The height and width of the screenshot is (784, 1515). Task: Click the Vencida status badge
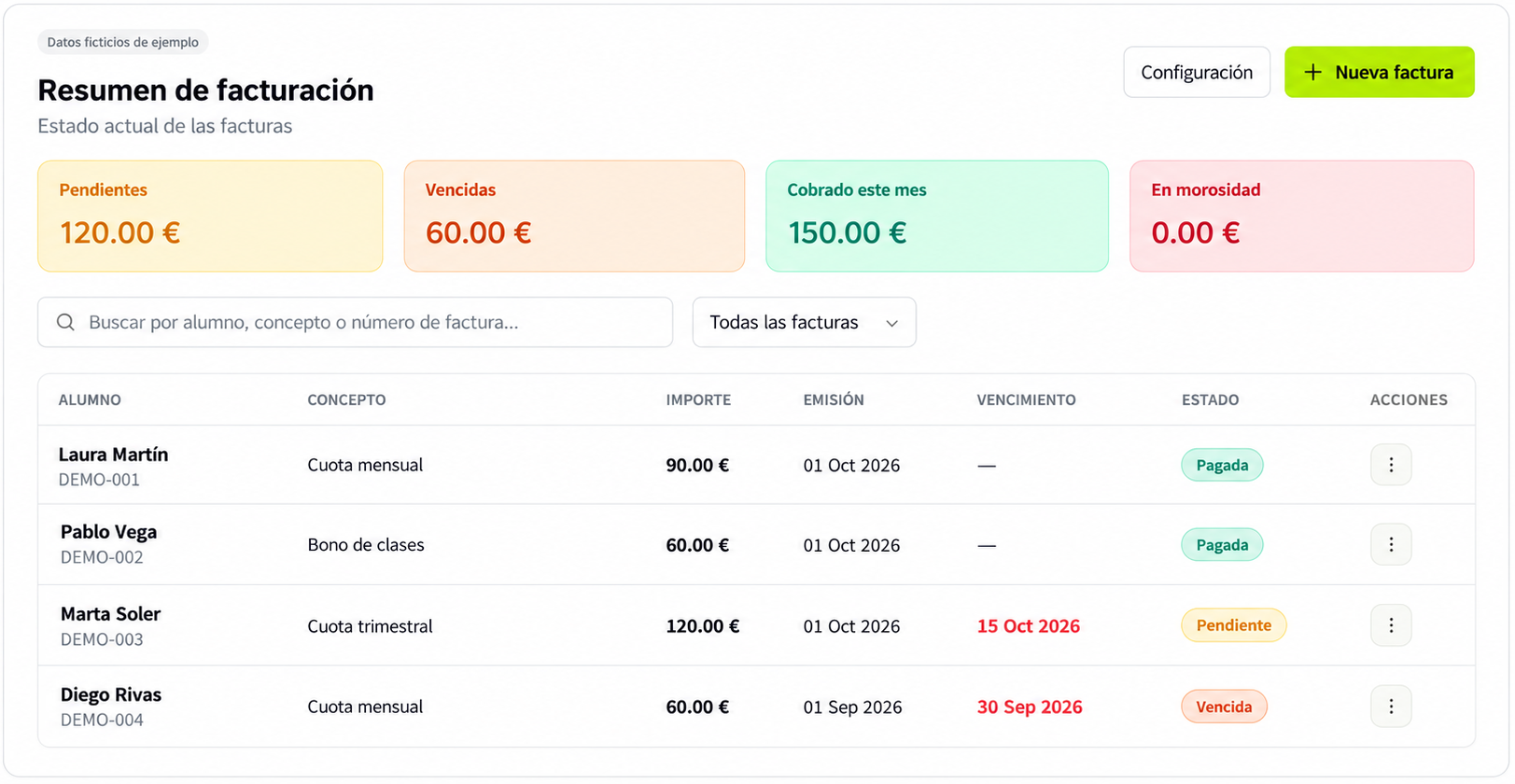[x=1224, y=707]
